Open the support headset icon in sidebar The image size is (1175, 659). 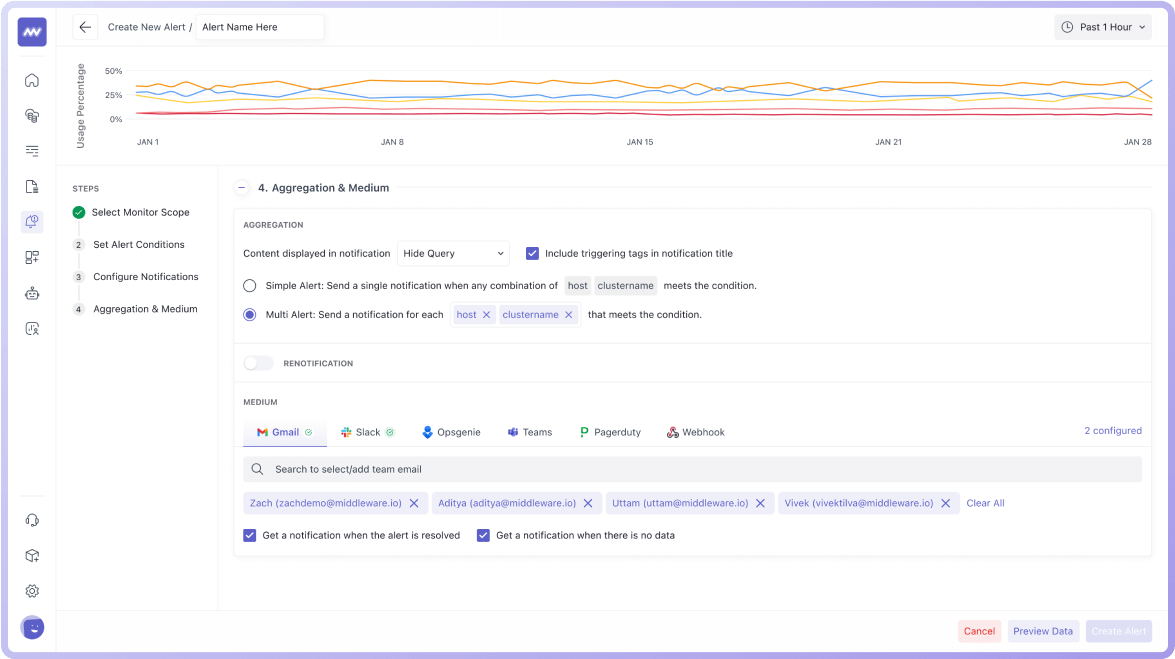[x=31, y=520]
